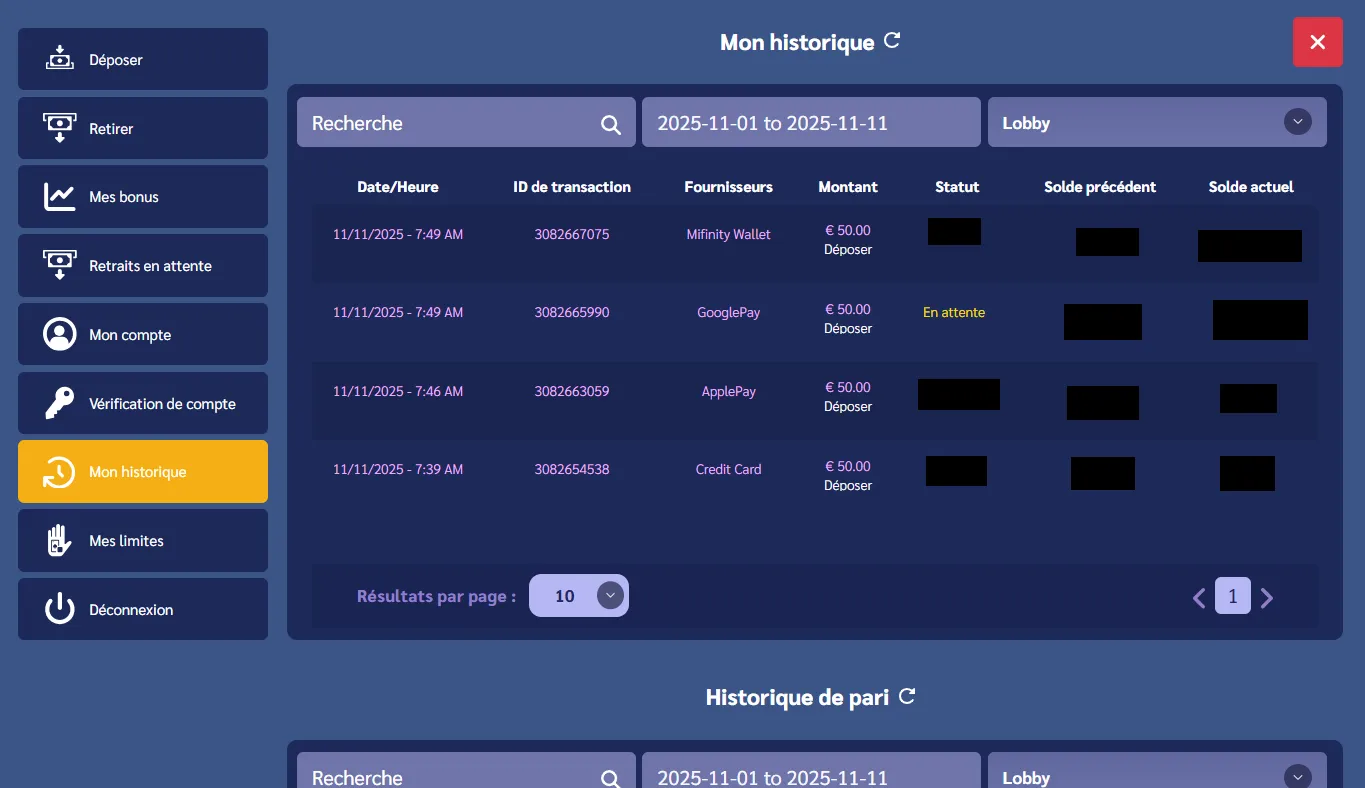
Task: Open the Mes bonus section
Action: tap(143, 197)
